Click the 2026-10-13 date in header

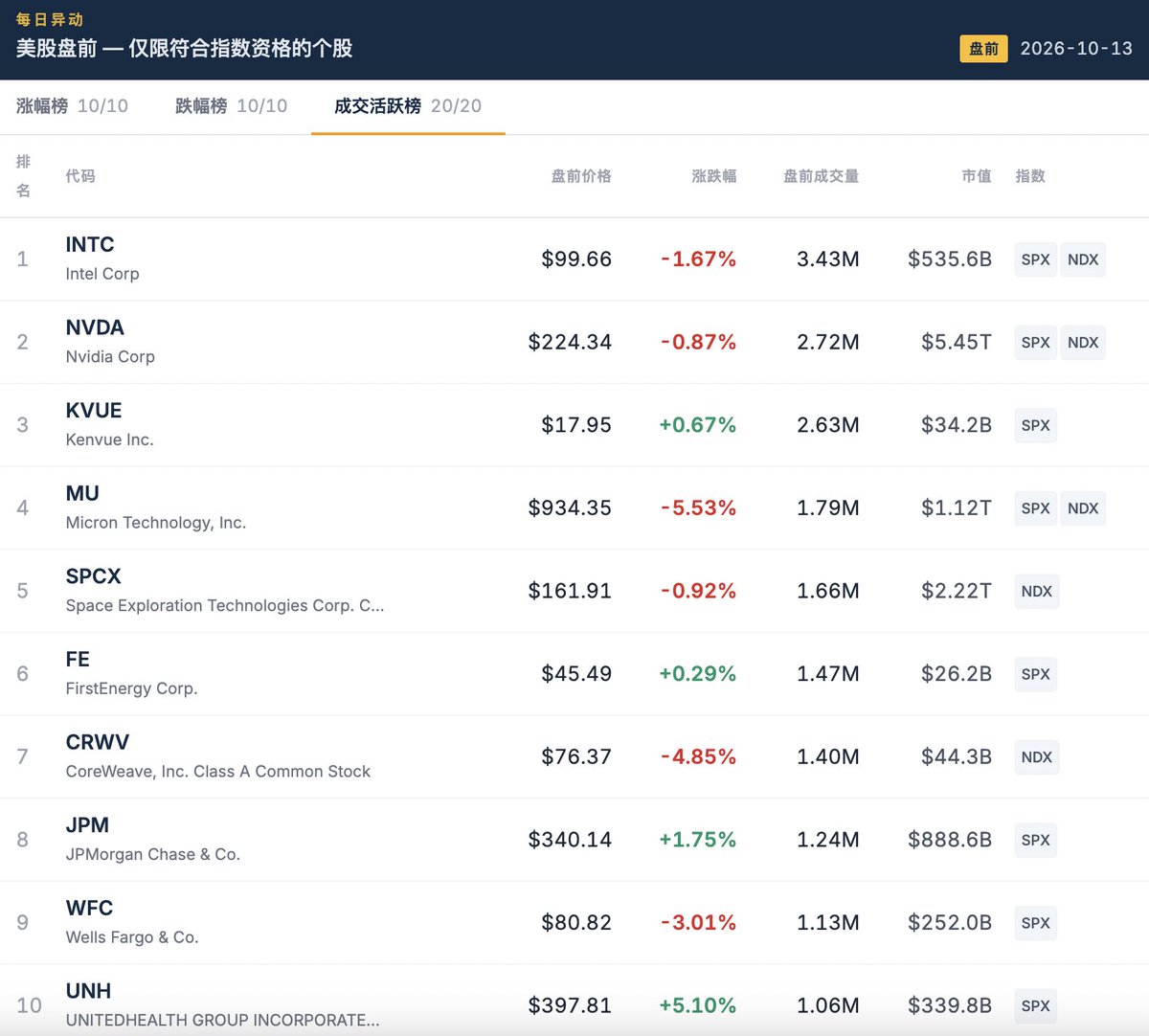click(1076, 49)
